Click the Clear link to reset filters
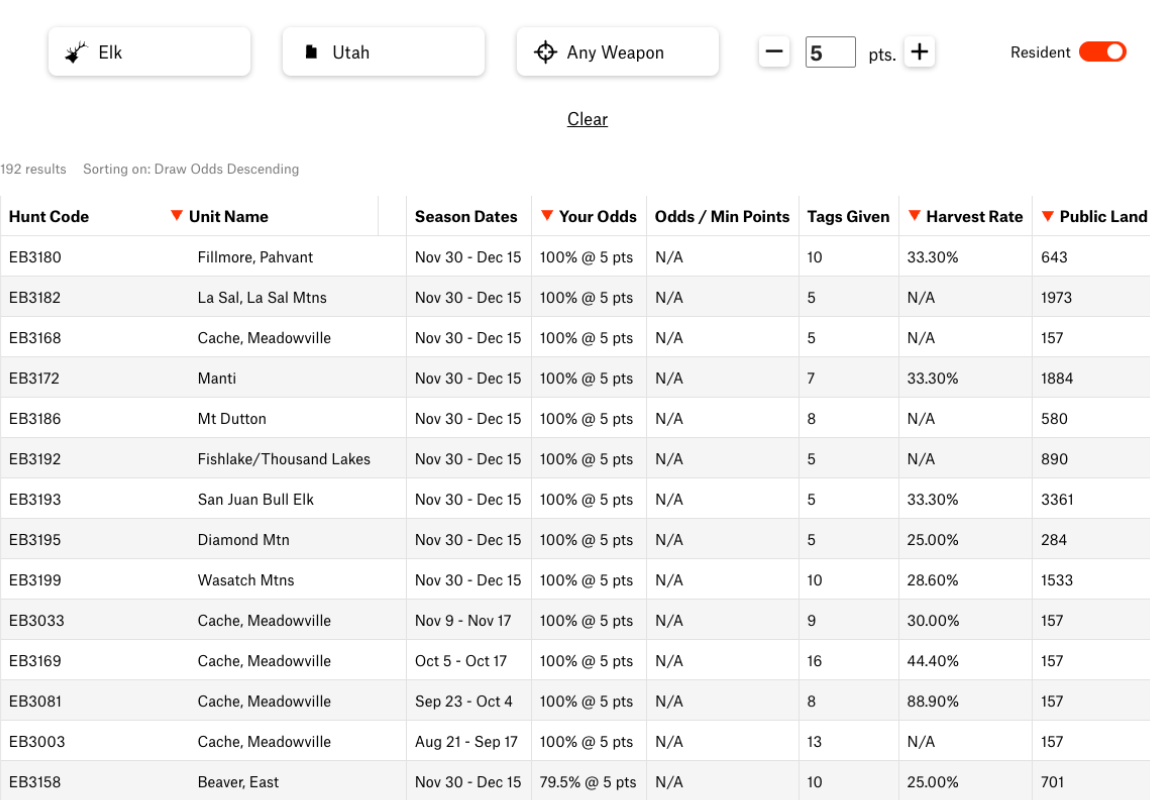 point(587,119)
